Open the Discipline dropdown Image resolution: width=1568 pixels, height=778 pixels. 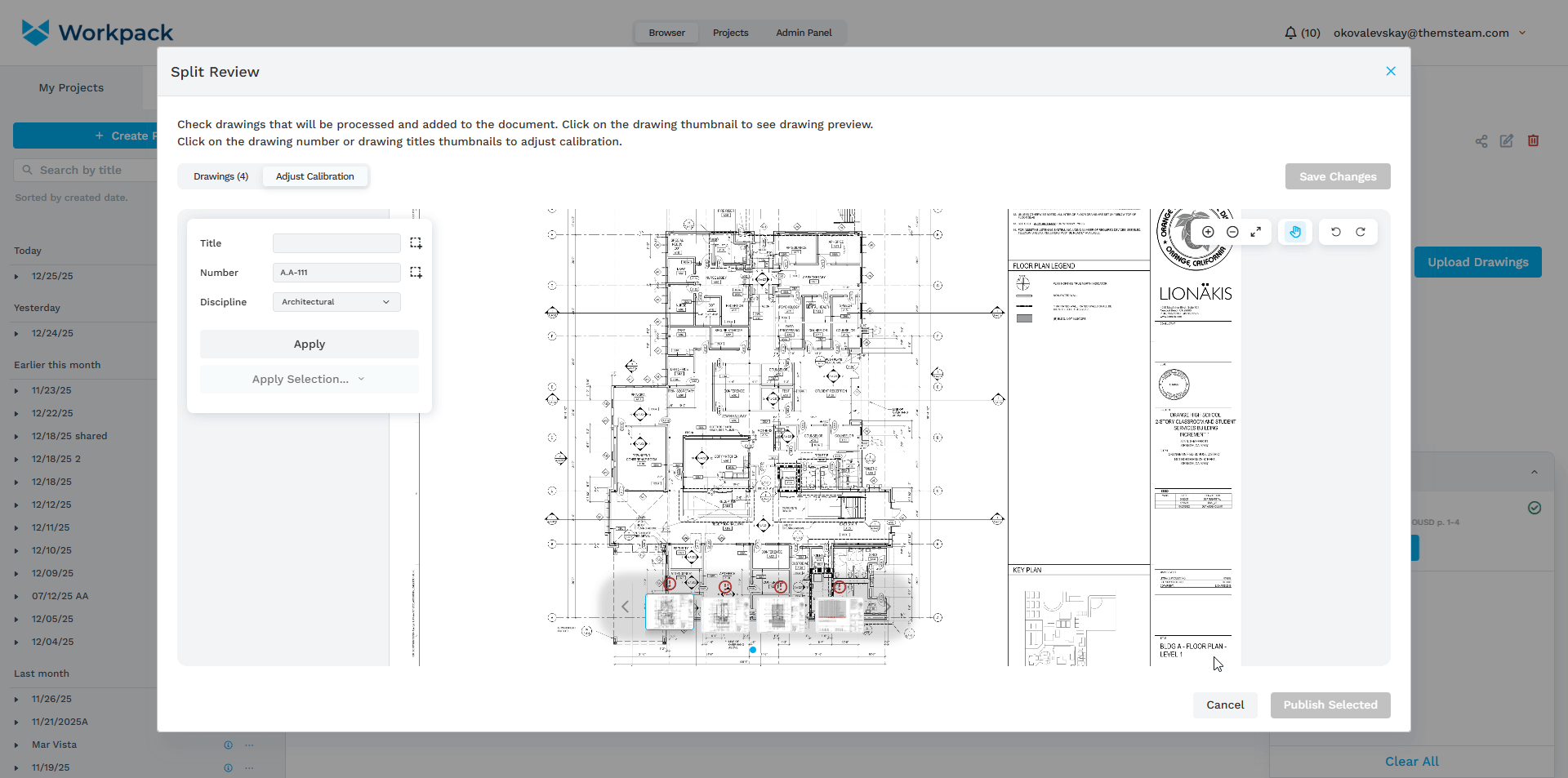click(x=336, y=302)
